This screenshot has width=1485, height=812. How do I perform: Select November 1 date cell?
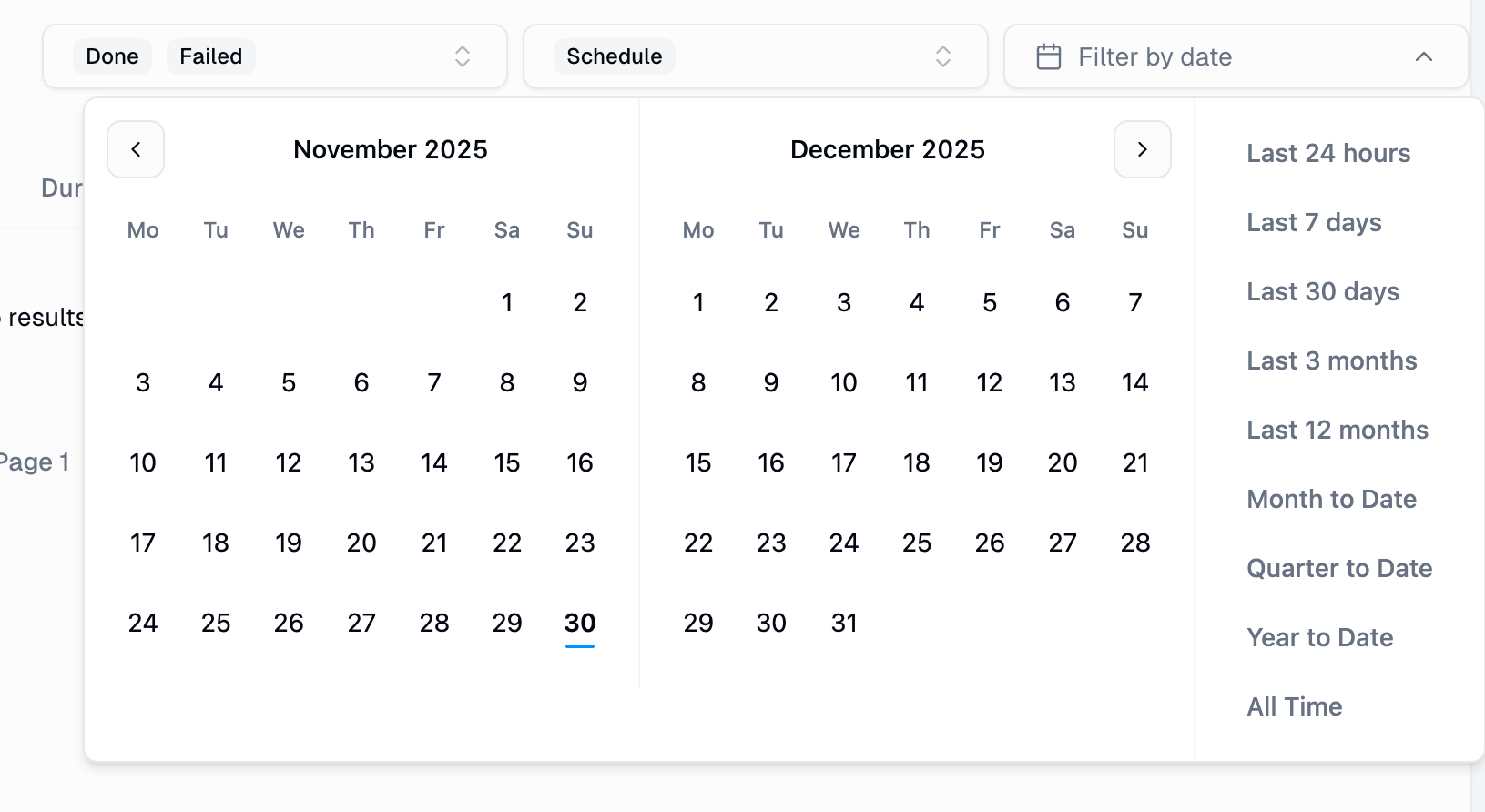507,302
